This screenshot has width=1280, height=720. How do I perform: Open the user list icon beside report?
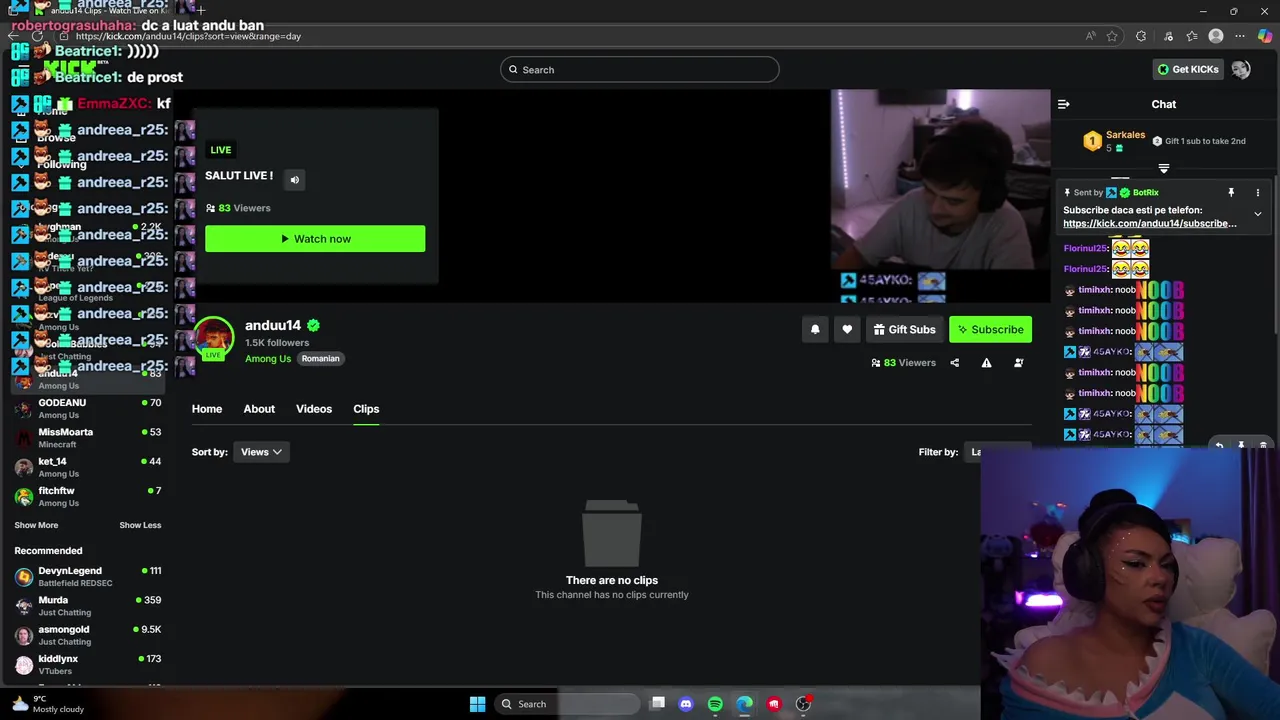(1018, 363)
